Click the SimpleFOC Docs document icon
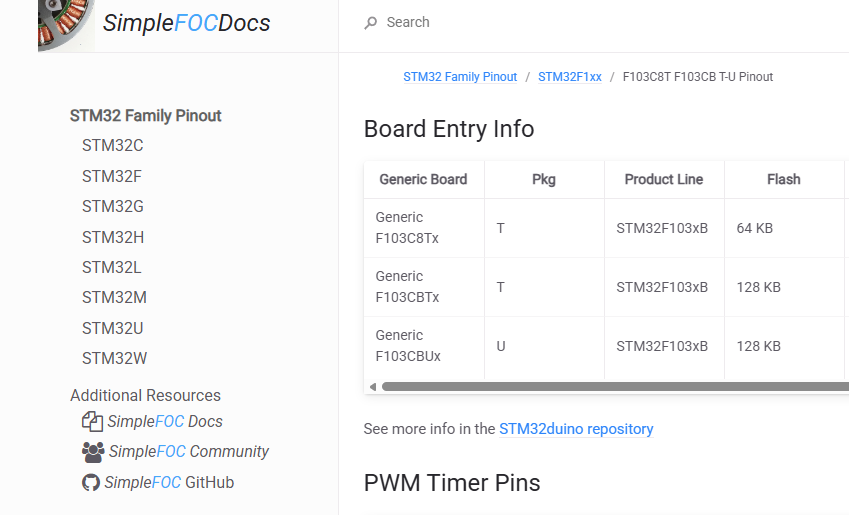The height and width of the screenshot is (515, 849). pos(92,421)
